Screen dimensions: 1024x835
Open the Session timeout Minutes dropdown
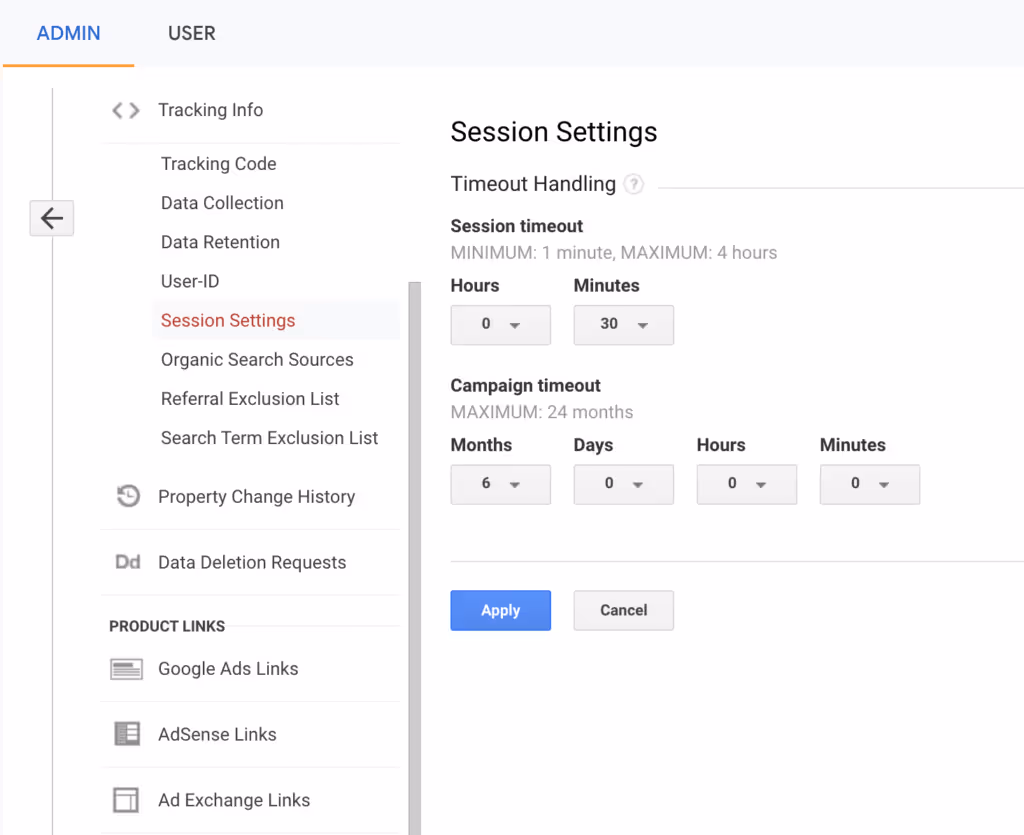624,324
